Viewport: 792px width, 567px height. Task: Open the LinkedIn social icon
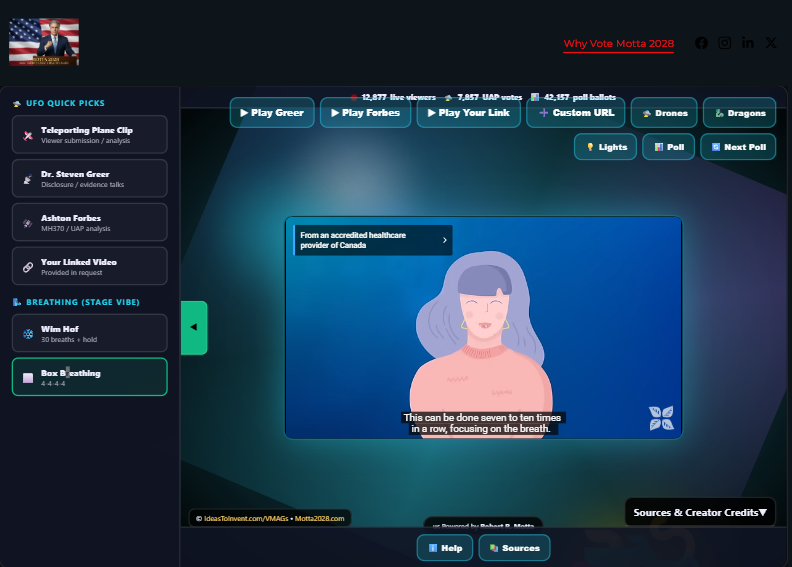(x=748, y=43)
